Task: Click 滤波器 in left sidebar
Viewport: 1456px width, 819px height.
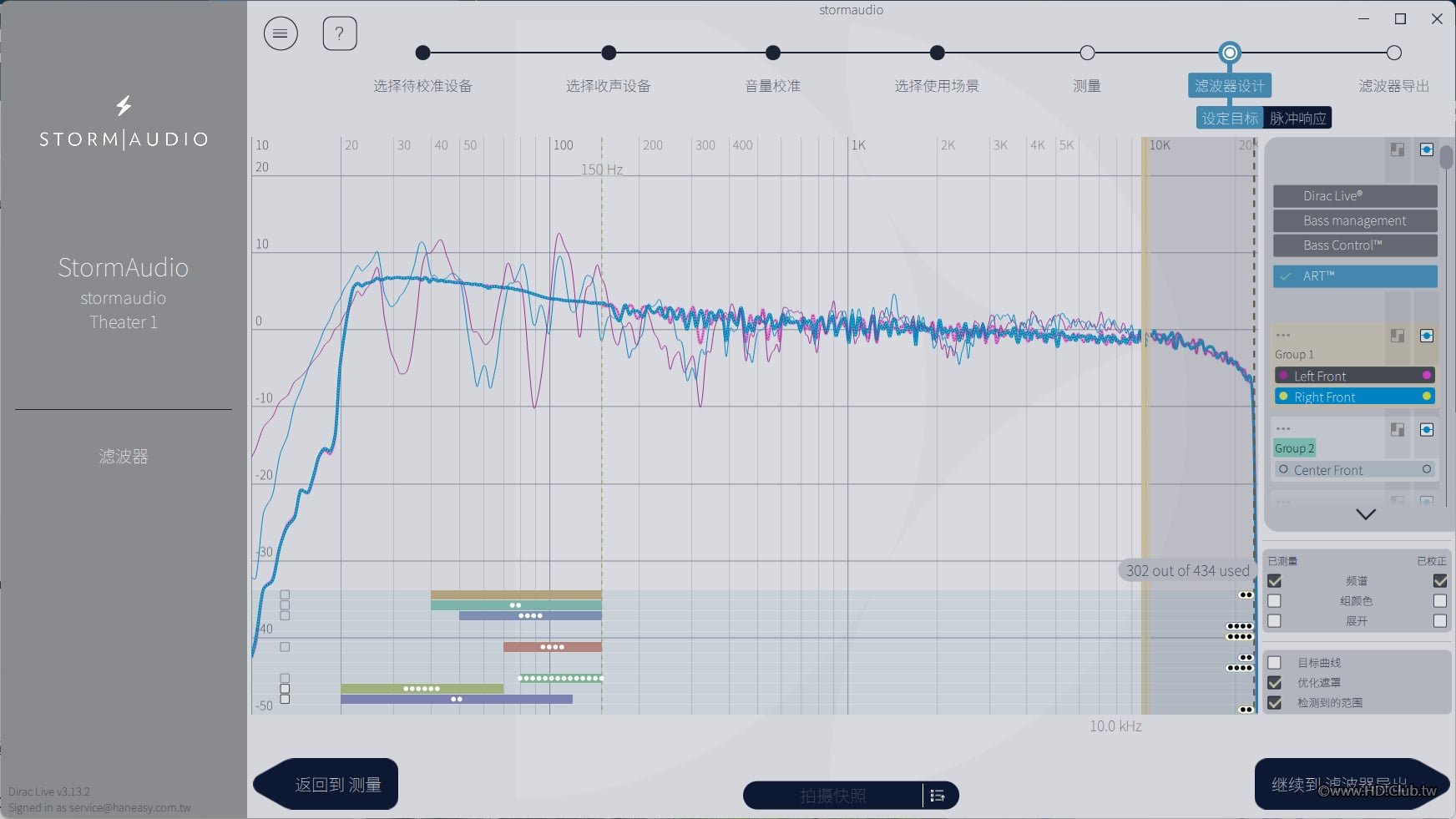Action: click(x=124, y=457)
